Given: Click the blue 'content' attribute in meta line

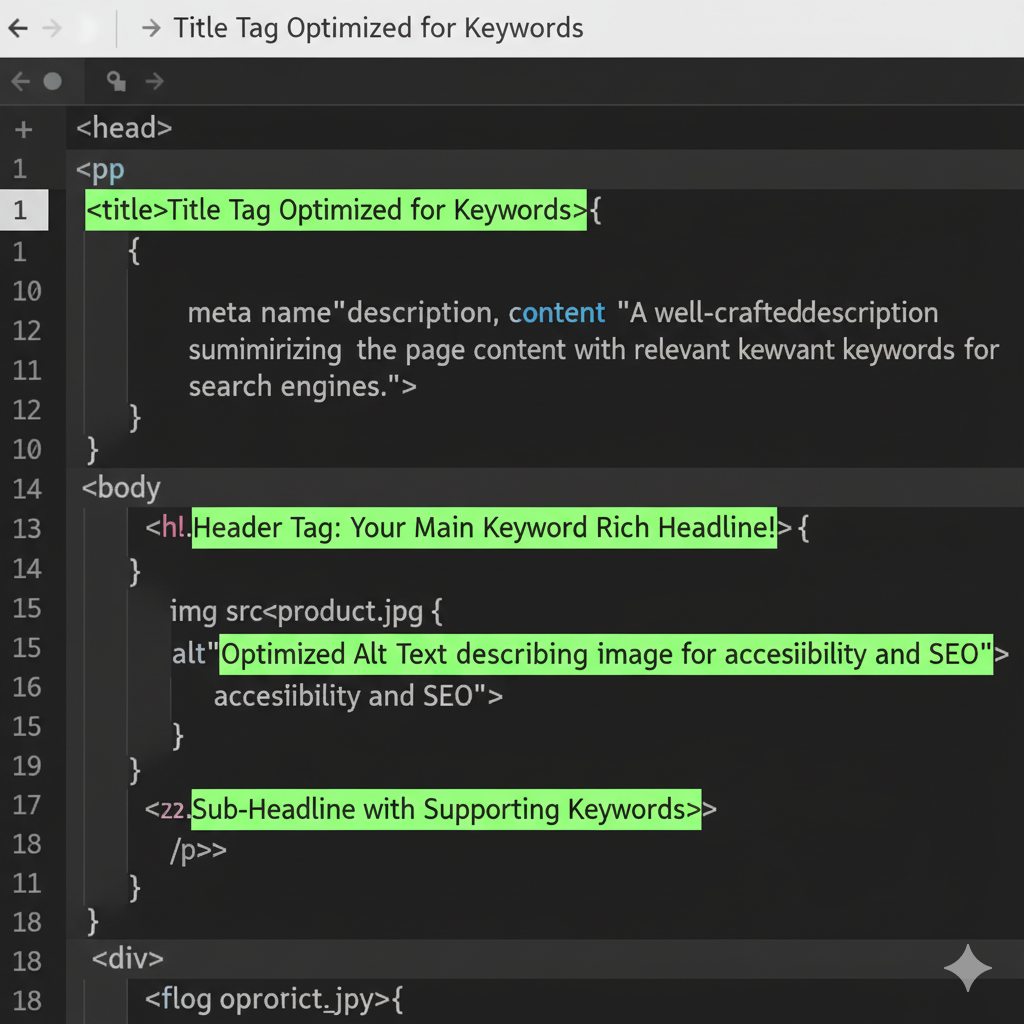Looking at the screenshot, I should [x=557, y=313].
